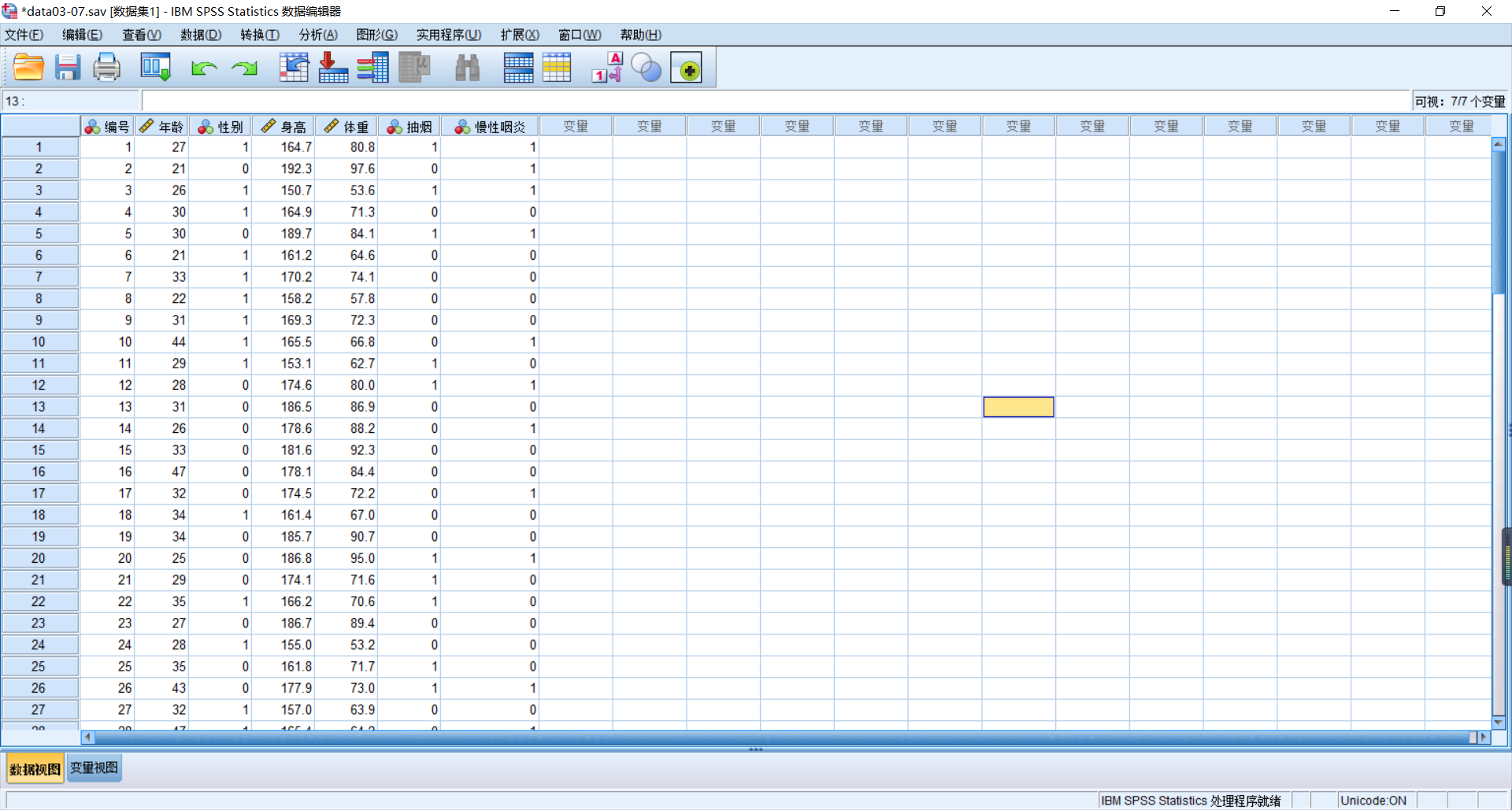Screen dimensions: 1512x810
Task: Open the Recall recently used dialogs icon
Action: click(x=155, y=68)
